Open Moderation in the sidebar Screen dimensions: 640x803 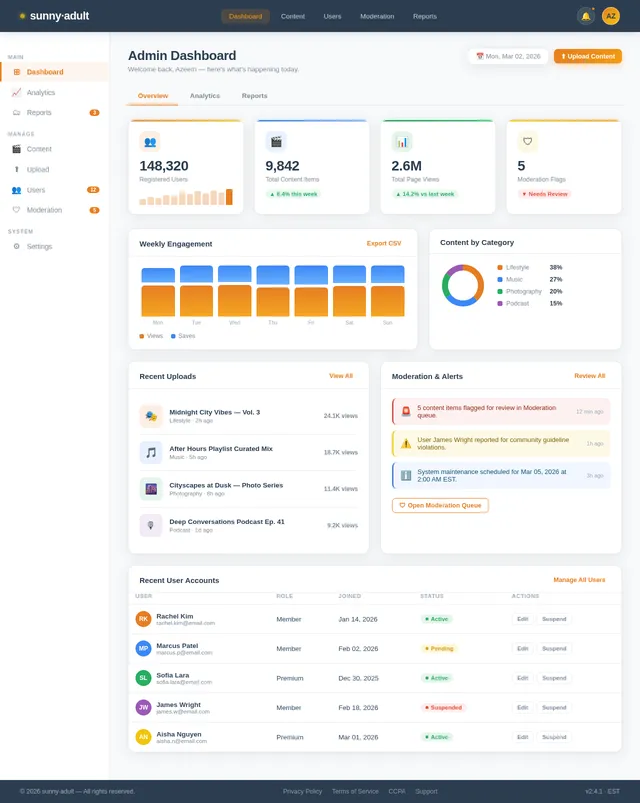pos(55,210)
